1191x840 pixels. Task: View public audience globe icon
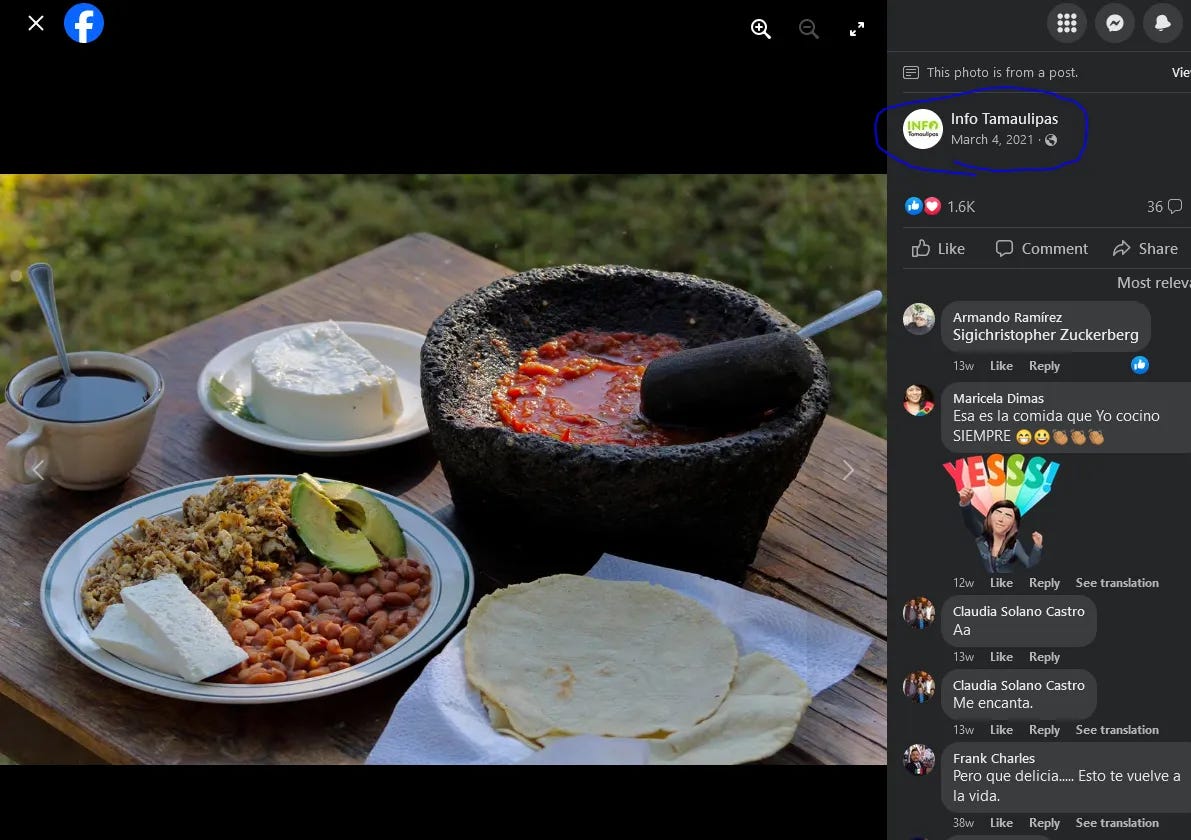(x=1050, y=140)
